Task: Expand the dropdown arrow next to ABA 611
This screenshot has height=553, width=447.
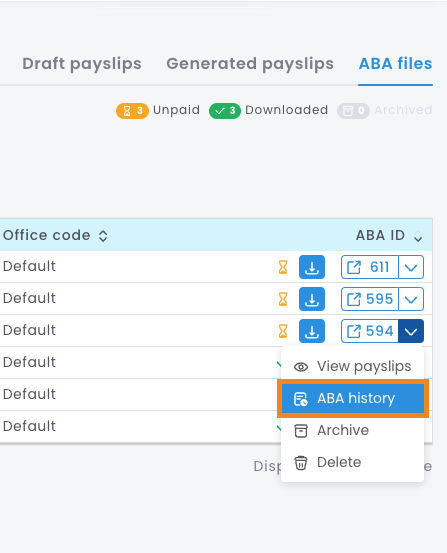Action: tap(411, 267)
